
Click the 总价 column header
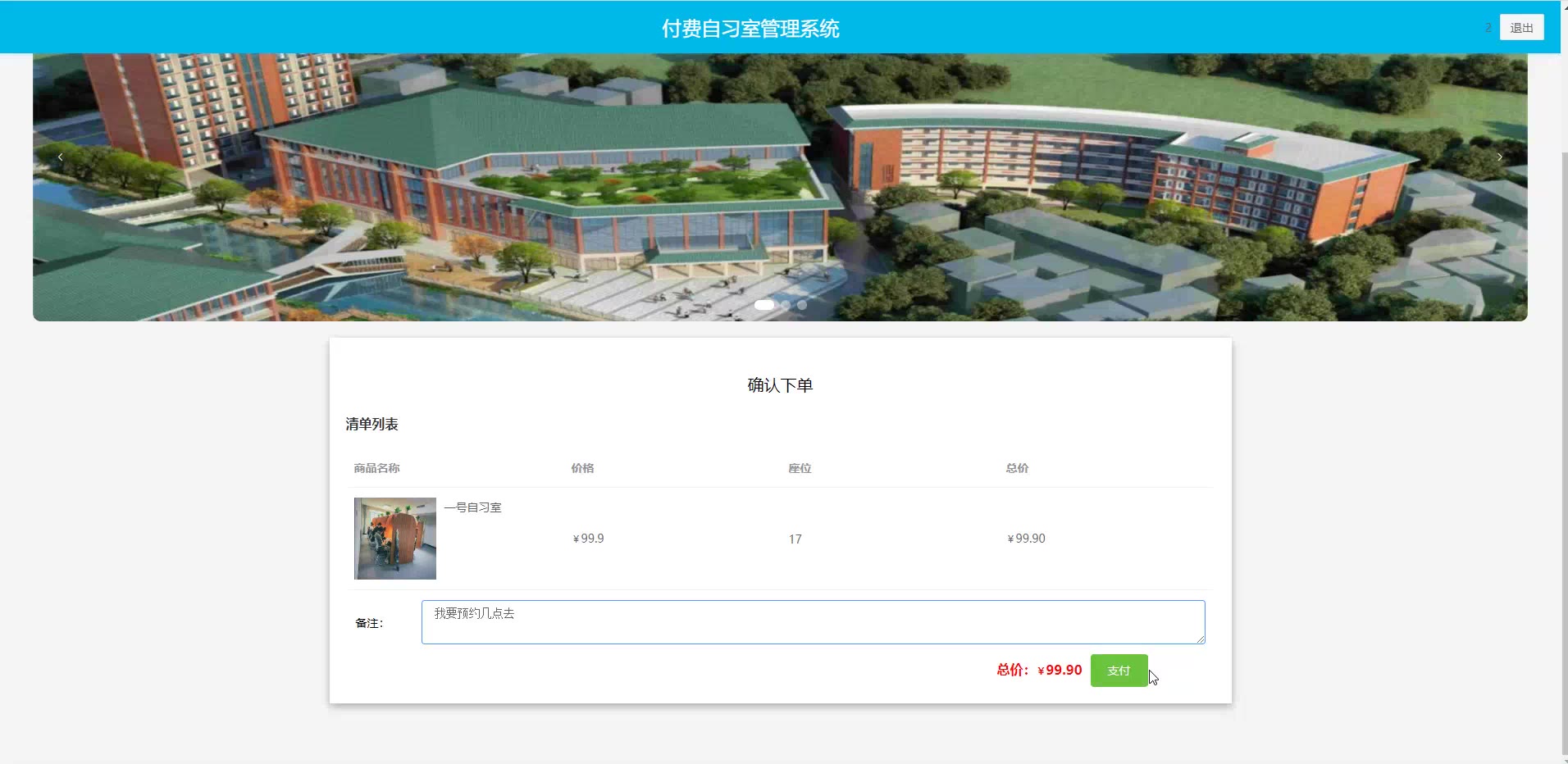1017,468
